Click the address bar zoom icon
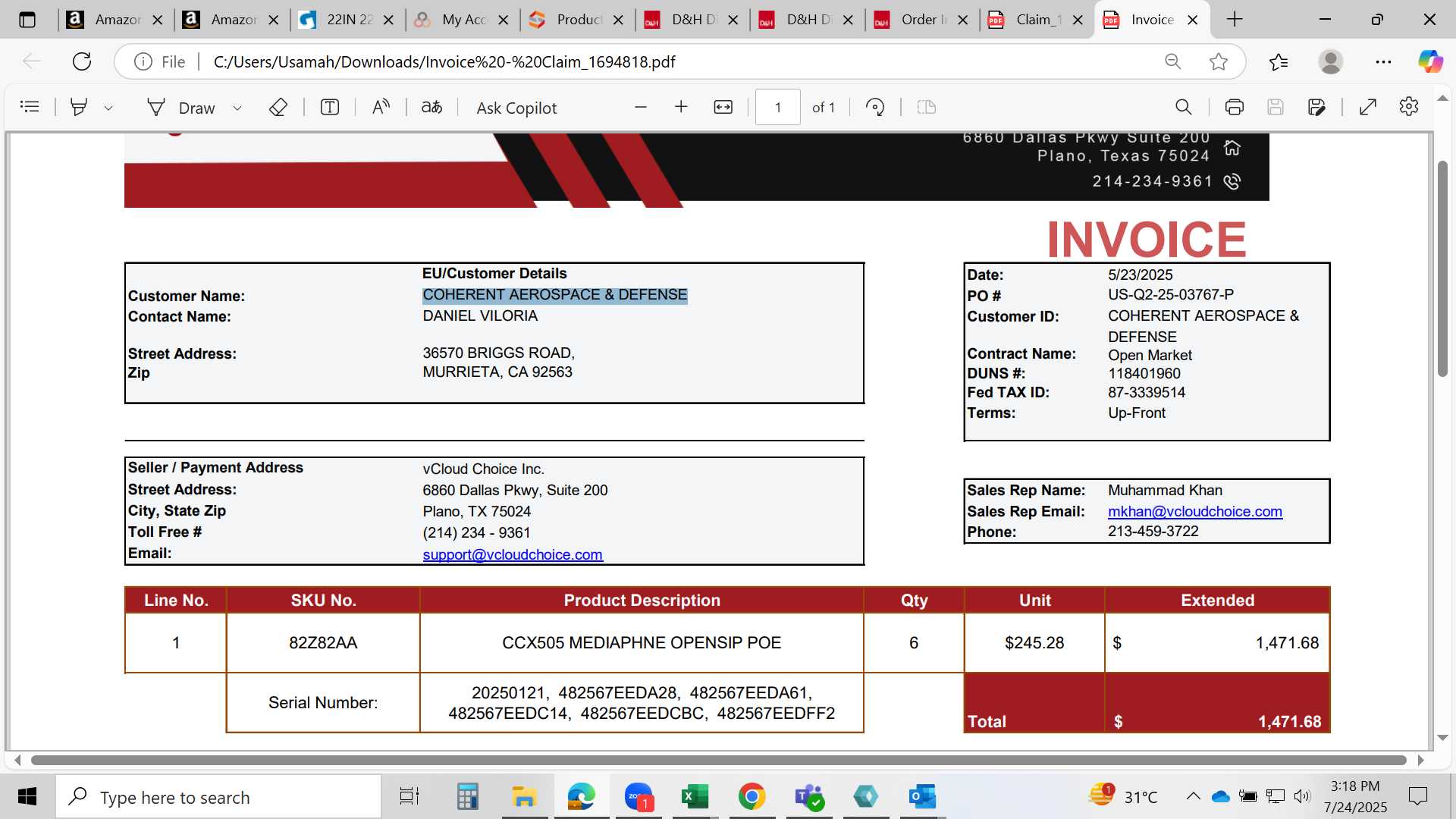This screenshot has width=1456, height=819. (1172, 61)
